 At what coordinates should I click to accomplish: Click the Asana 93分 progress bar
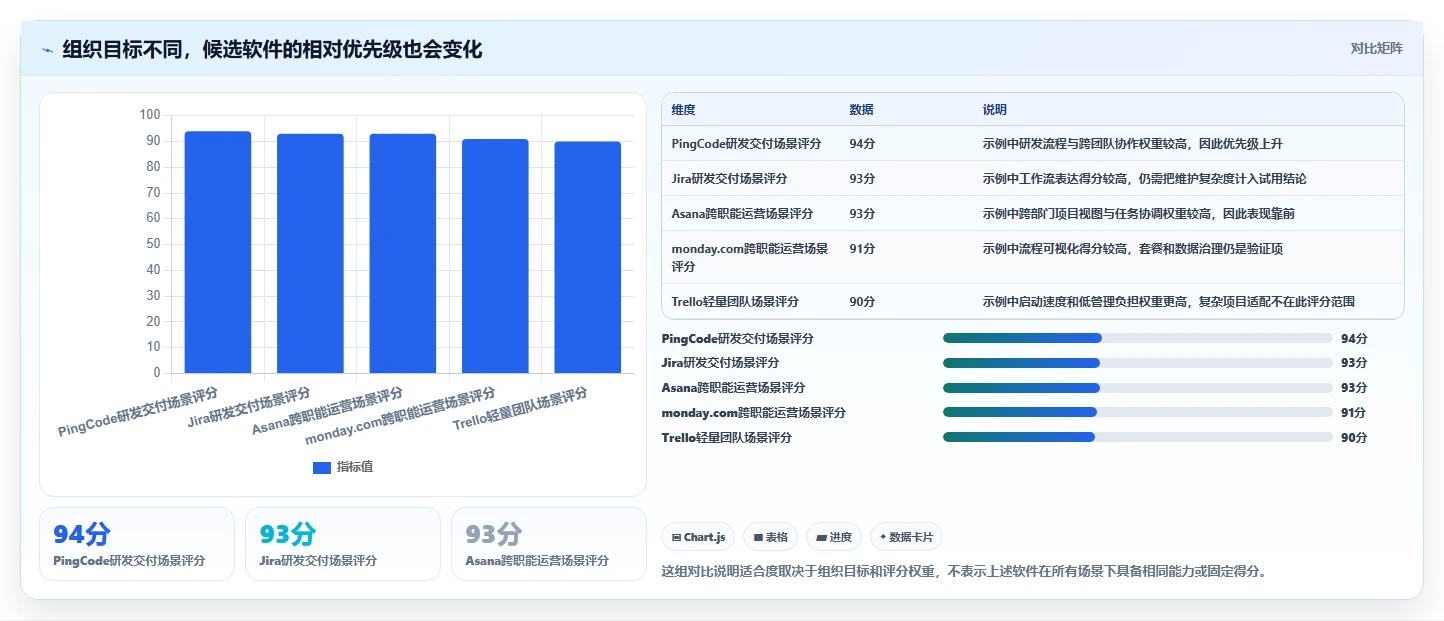coord(1138,388)
